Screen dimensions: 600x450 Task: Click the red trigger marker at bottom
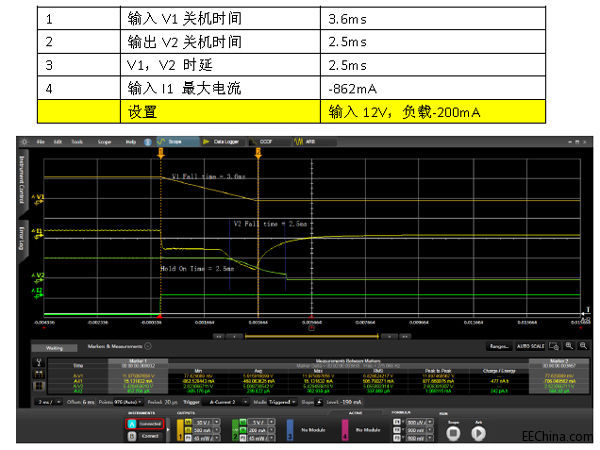(160, 316)
